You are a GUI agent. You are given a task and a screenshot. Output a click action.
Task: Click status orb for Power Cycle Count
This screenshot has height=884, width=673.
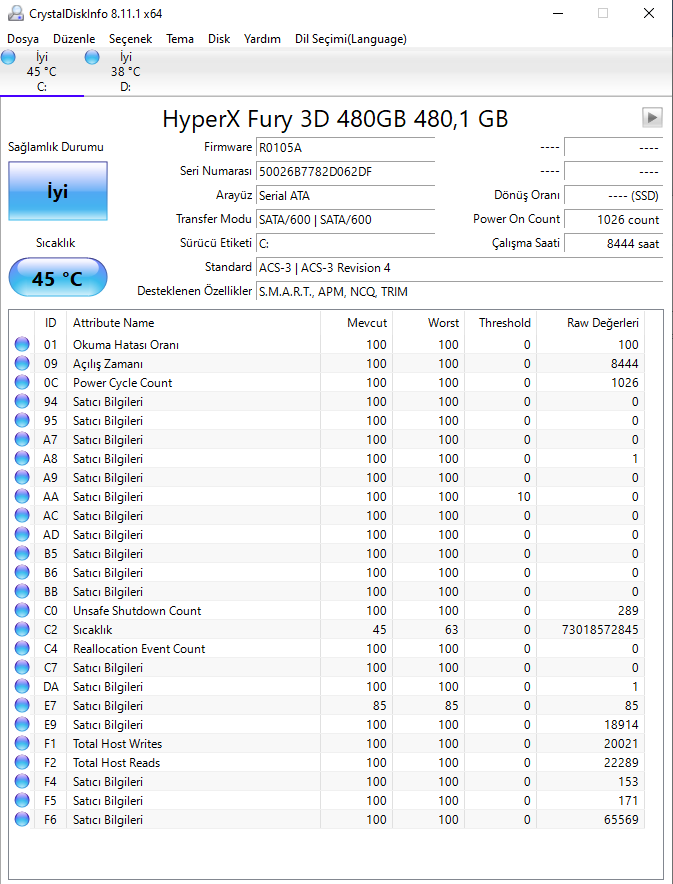22,383
